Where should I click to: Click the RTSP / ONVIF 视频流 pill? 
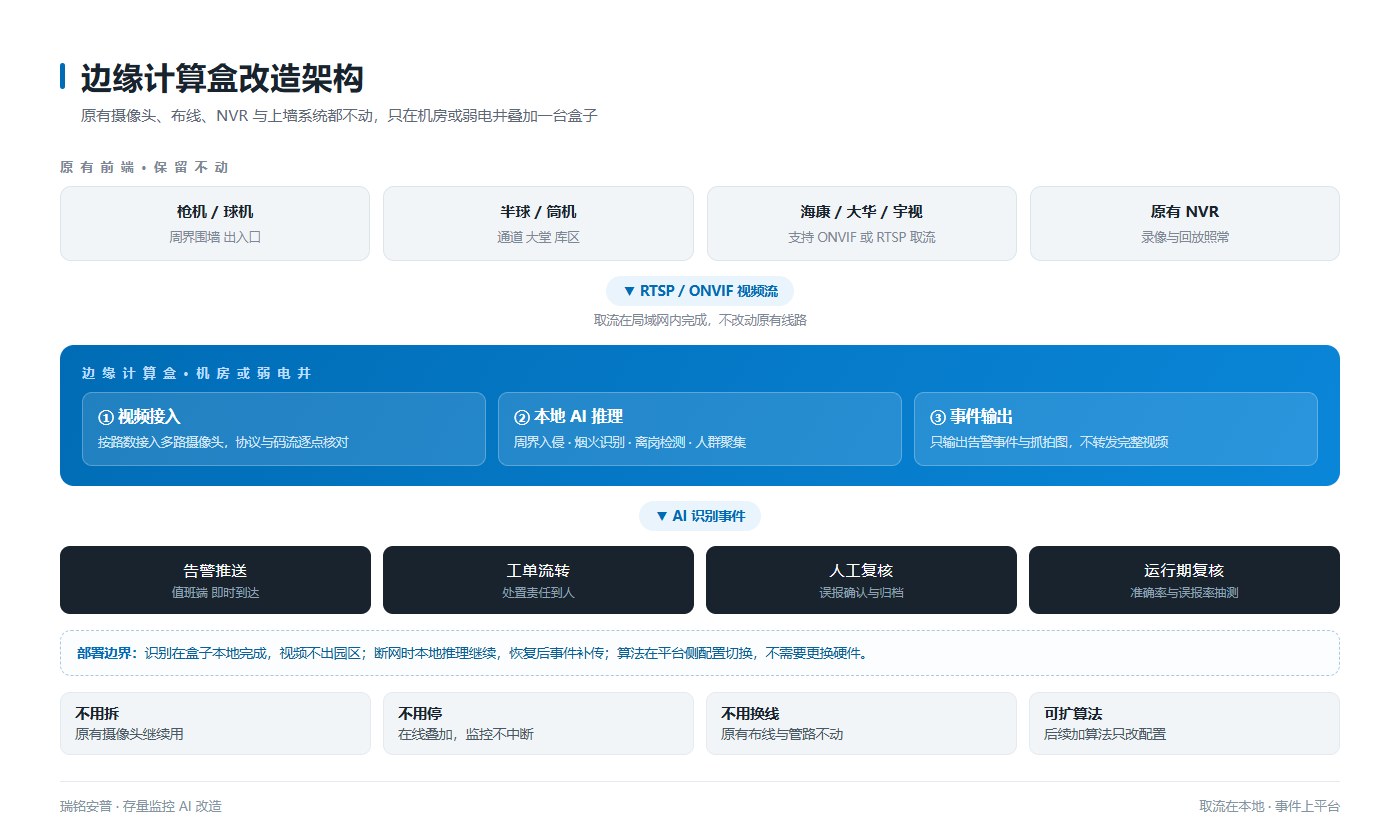(x=700, y=291)
